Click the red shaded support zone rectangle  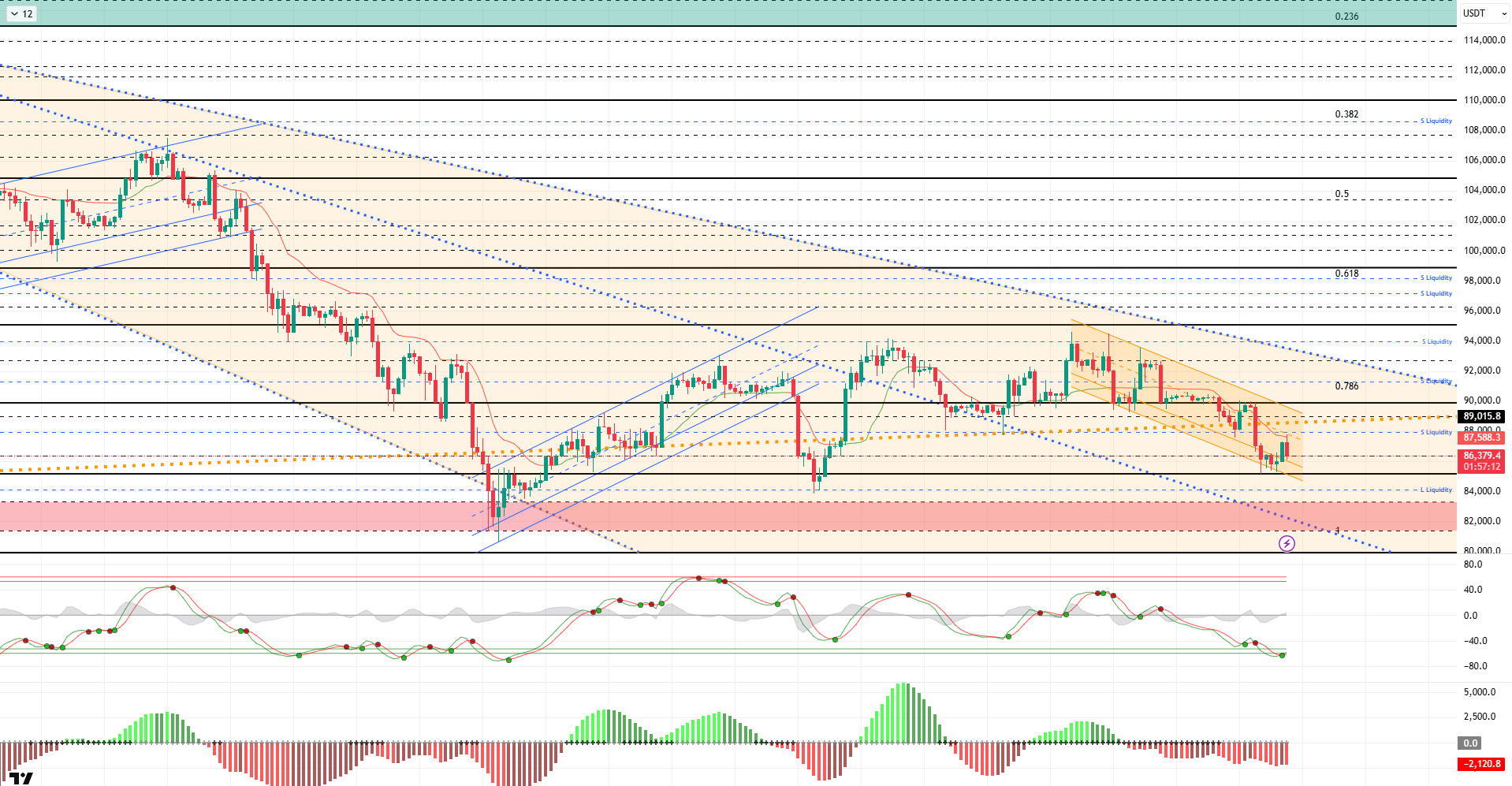709,516
